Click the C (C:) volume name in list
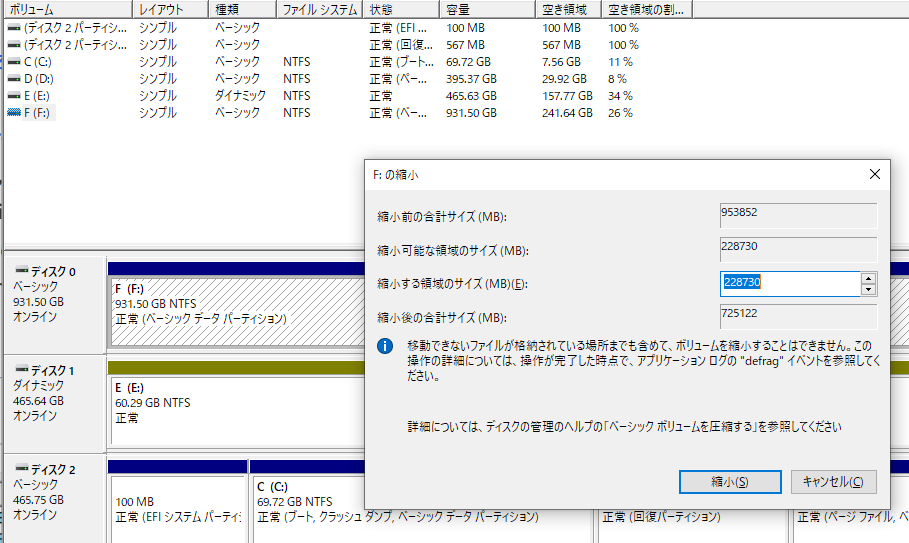This screenshot has width=909, height=543. point(38,62)
